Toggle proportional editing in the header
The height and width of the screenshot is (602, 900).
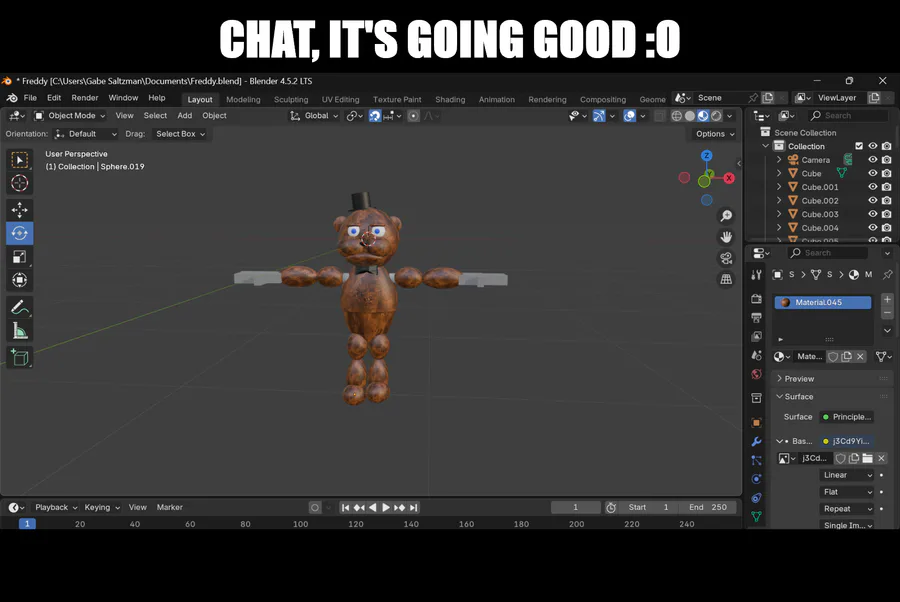tap(413, 116)
